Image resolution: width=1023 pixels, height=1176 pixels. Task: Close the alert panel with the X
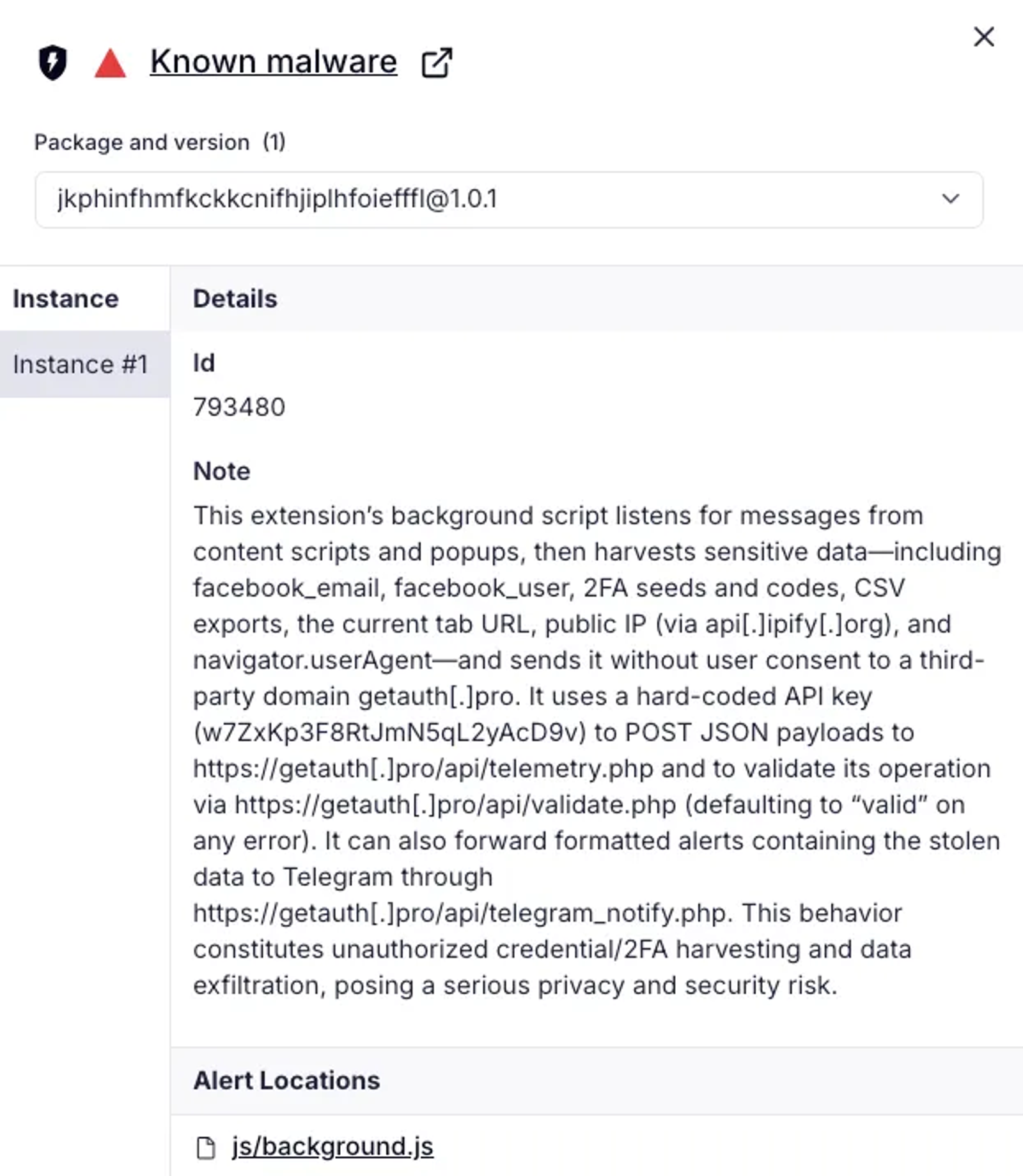[x=983, y=37]
